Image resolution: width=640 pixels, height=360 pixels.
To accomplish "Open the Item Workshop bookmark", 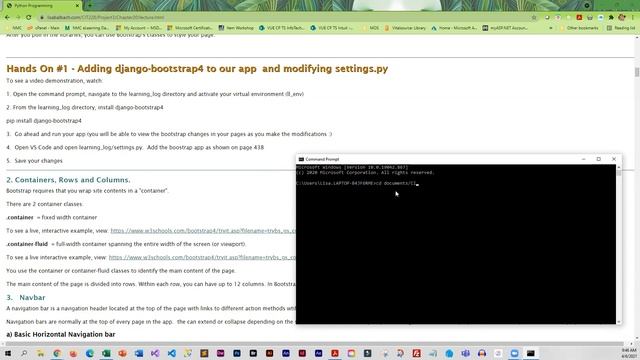I will 236,28.
